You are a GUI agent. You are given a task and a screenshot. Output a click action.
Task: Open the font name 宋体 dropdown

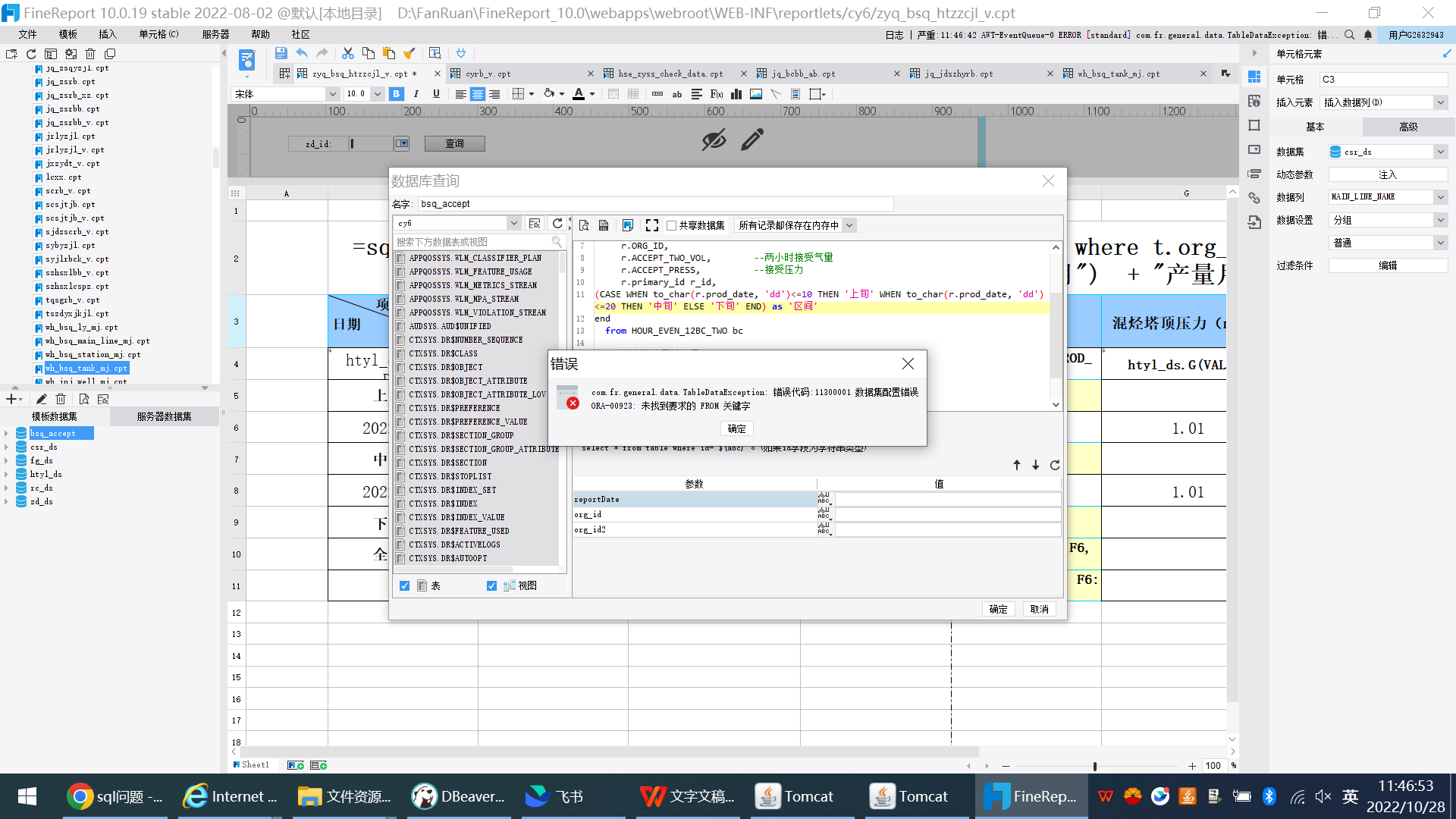click(332, 94)
